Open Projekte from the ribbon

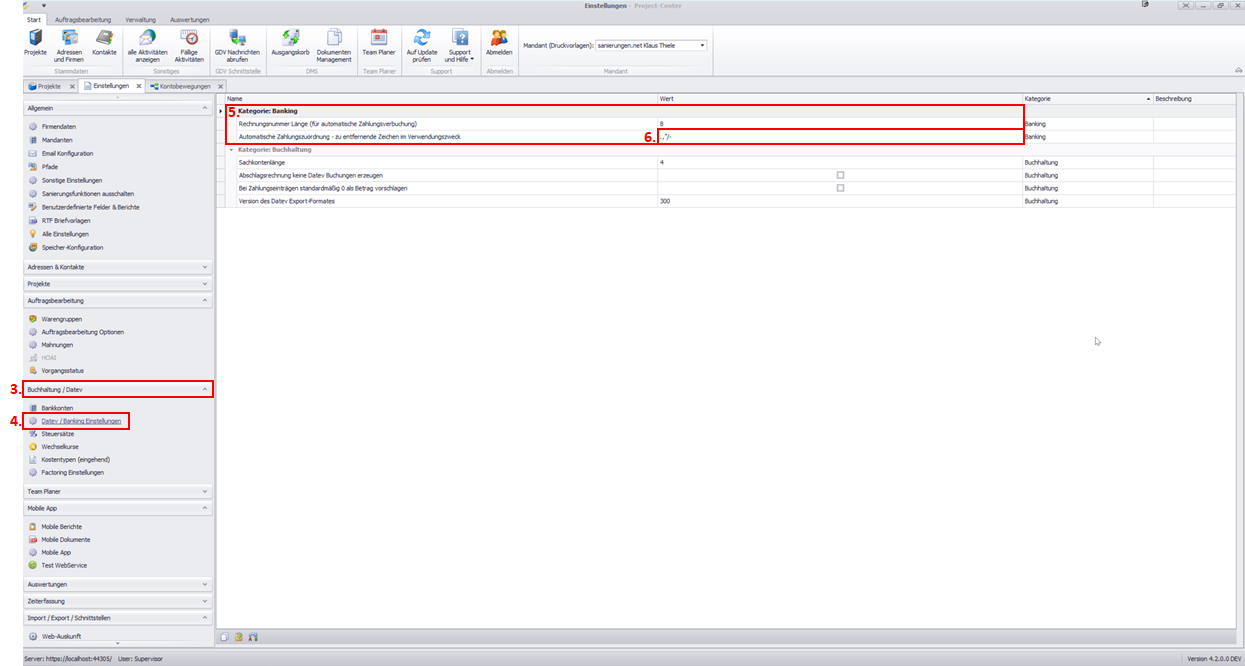(35, 43)
